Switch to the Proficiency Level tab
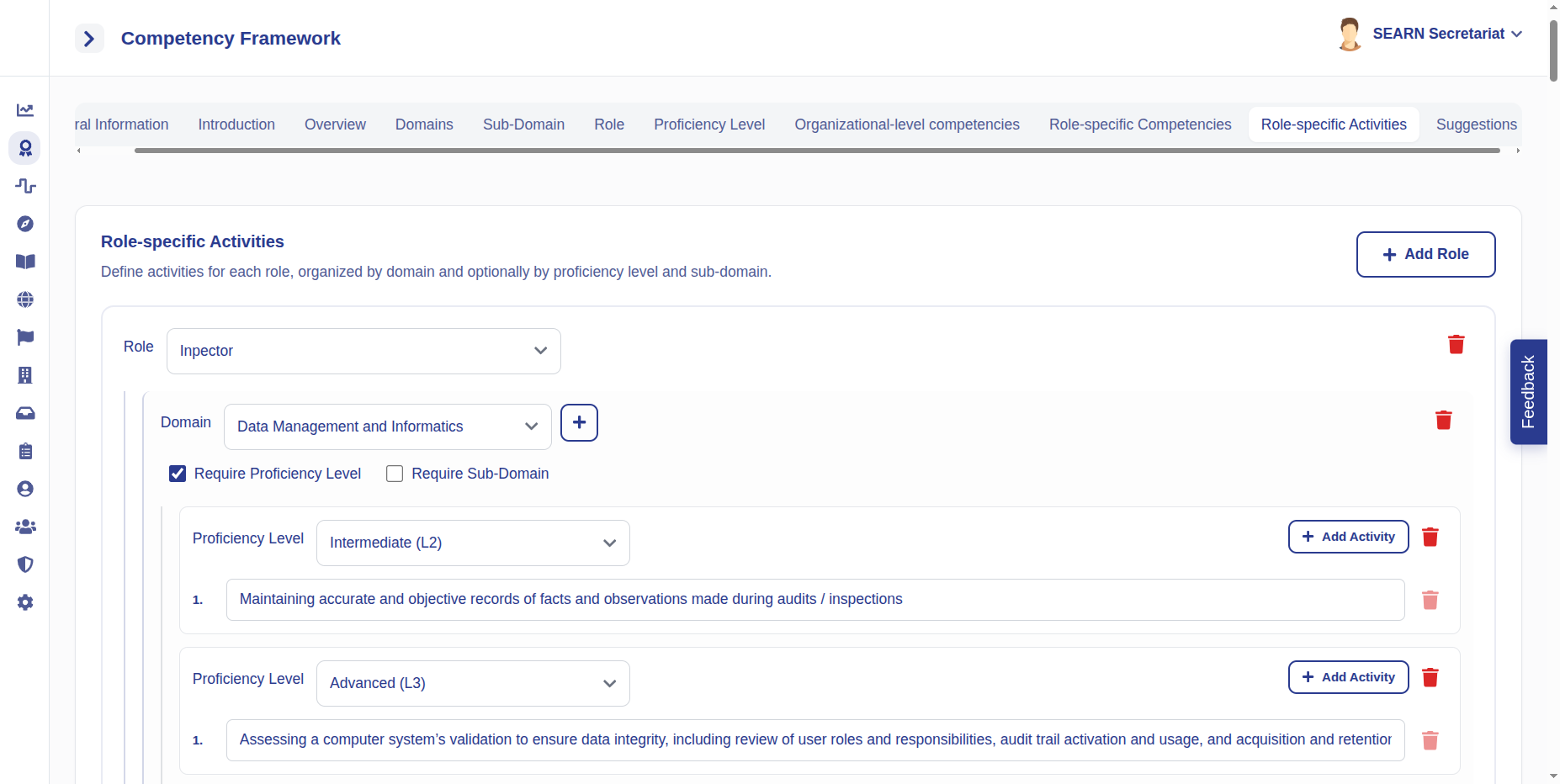This screenshot has width=1560, height=784. (x=709, y=124)
